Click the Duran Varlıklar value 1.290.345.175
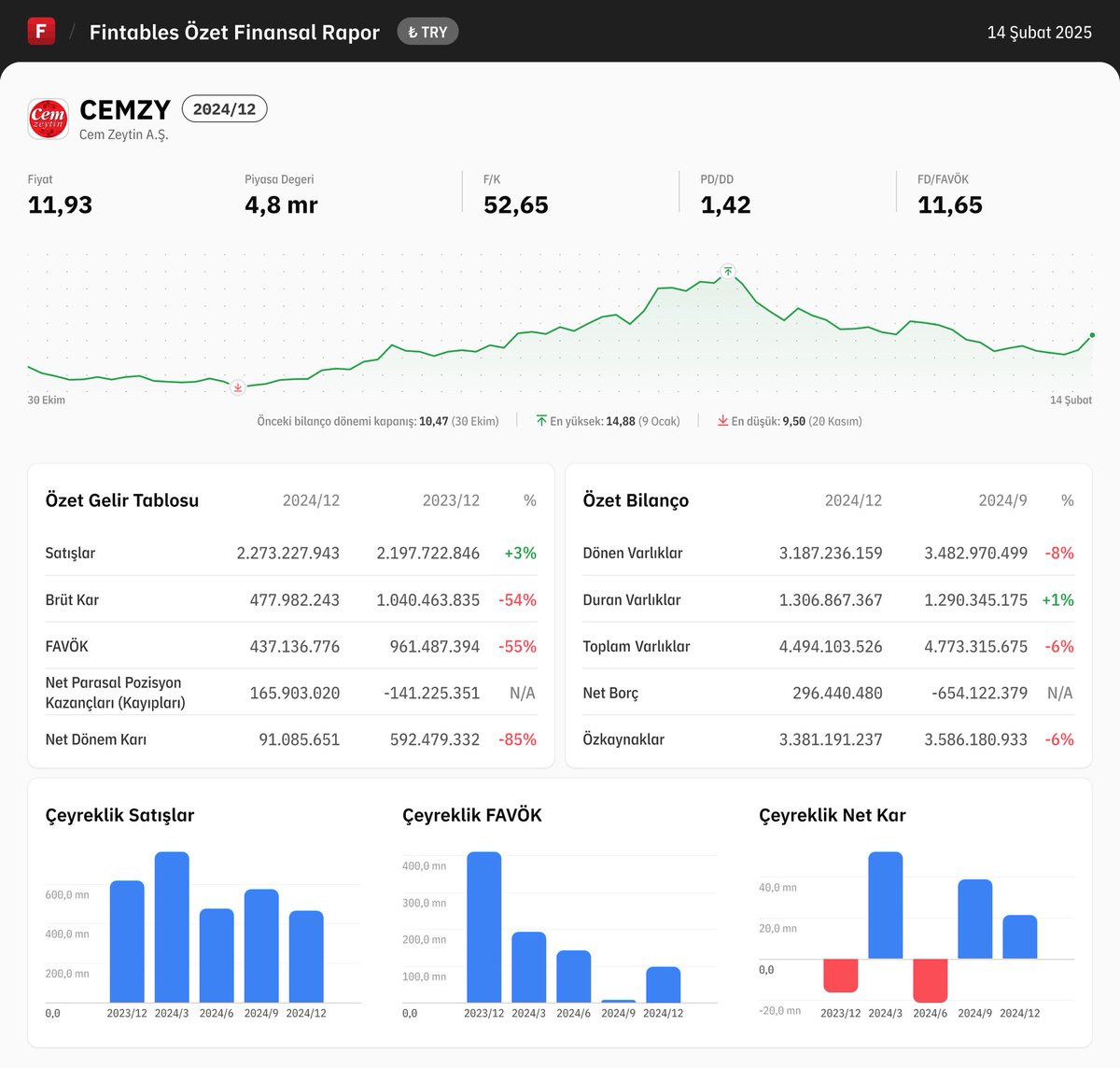This screenshot has height=1068, width=1120. point(975,599)
